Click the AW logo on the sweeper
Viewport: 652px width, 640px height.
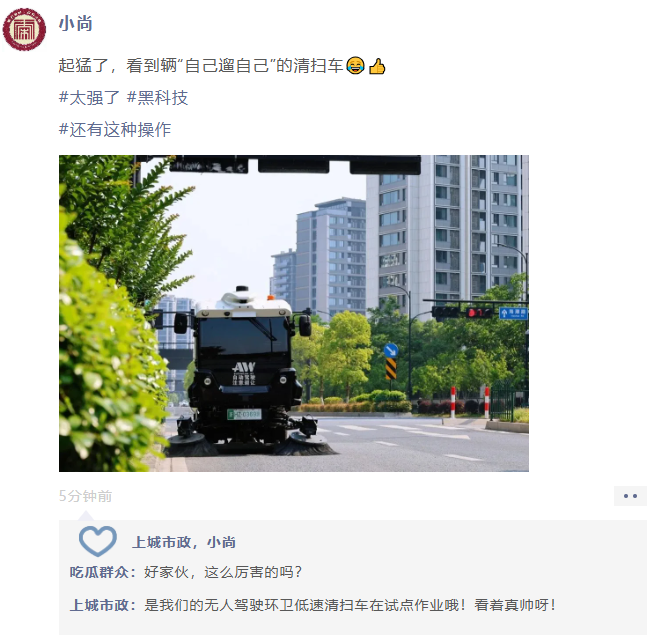click(x=244, y=367)
